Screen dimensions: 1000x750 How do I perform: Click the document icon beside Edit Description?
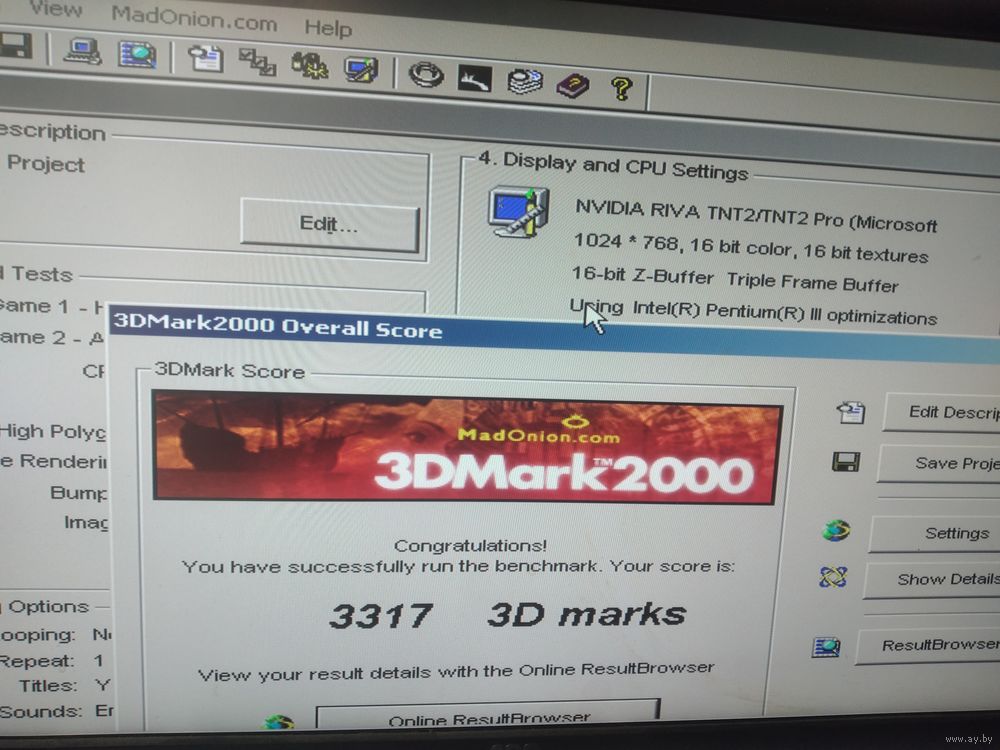coord(851,412)
